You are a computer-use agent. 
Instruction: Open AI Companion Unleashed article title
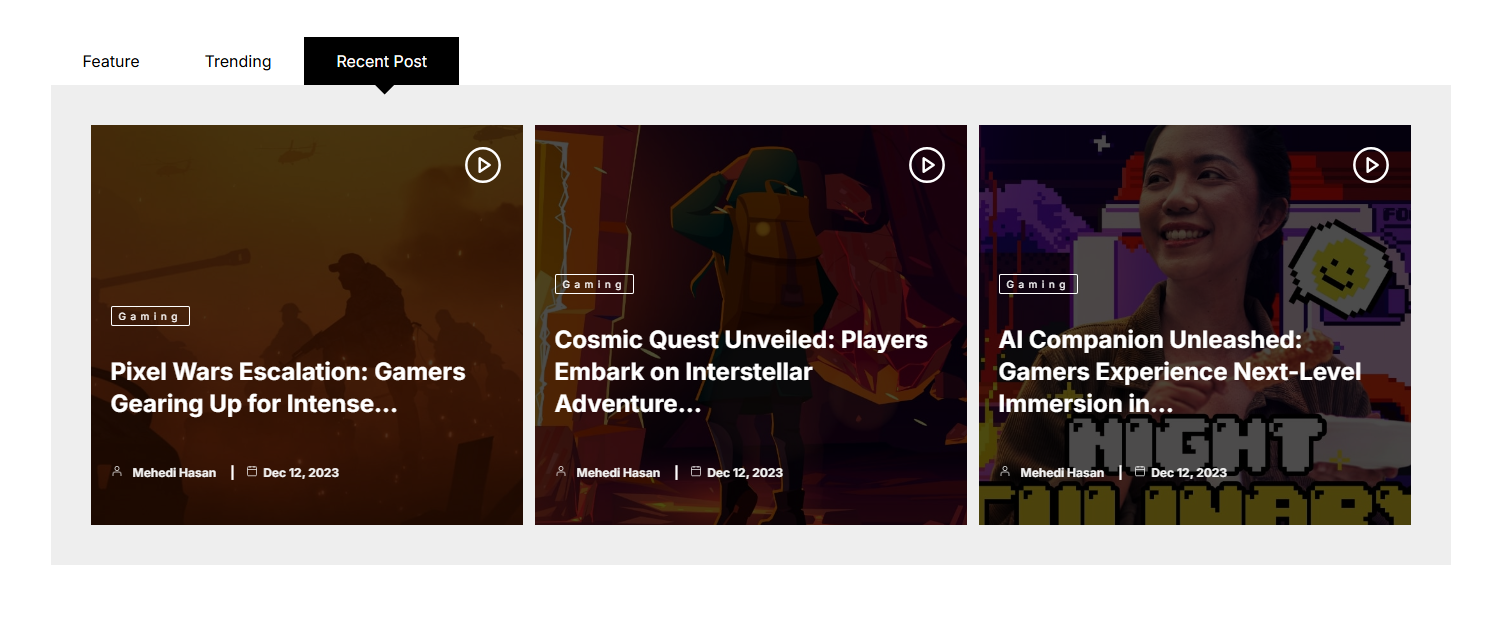1179,371
